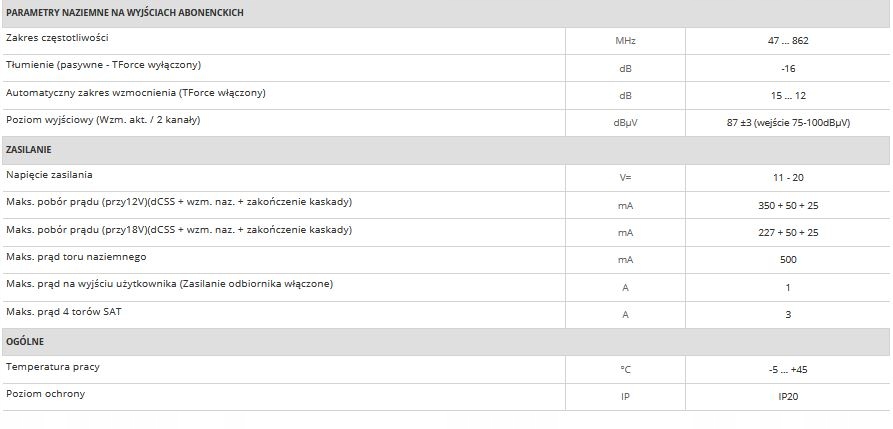The image size is (893, 429).
Task: Click the "ZASILANIE" section header
Action: 28,149
